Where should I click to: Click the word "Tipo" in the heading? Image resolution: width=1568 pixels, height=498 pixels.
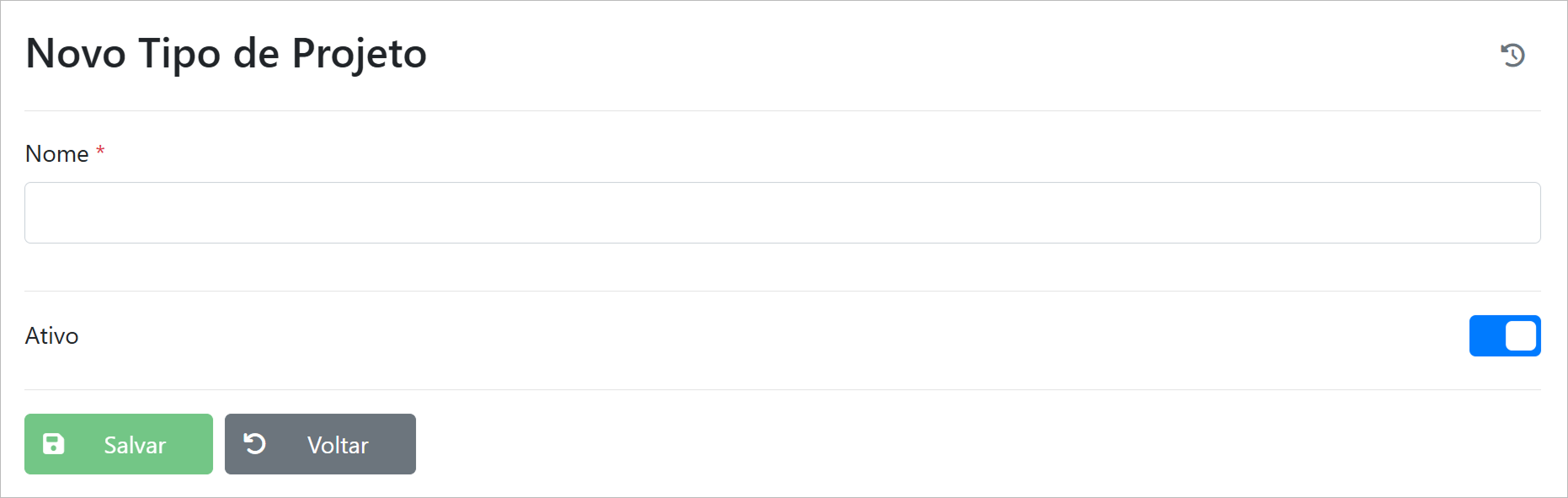179,54
